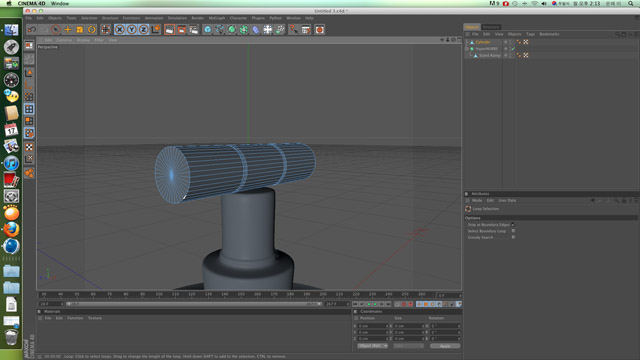Image resolution: width=640 pixels, height=360 pixels.
Task: Open the Plugins menu
Action: pos(258,18)
